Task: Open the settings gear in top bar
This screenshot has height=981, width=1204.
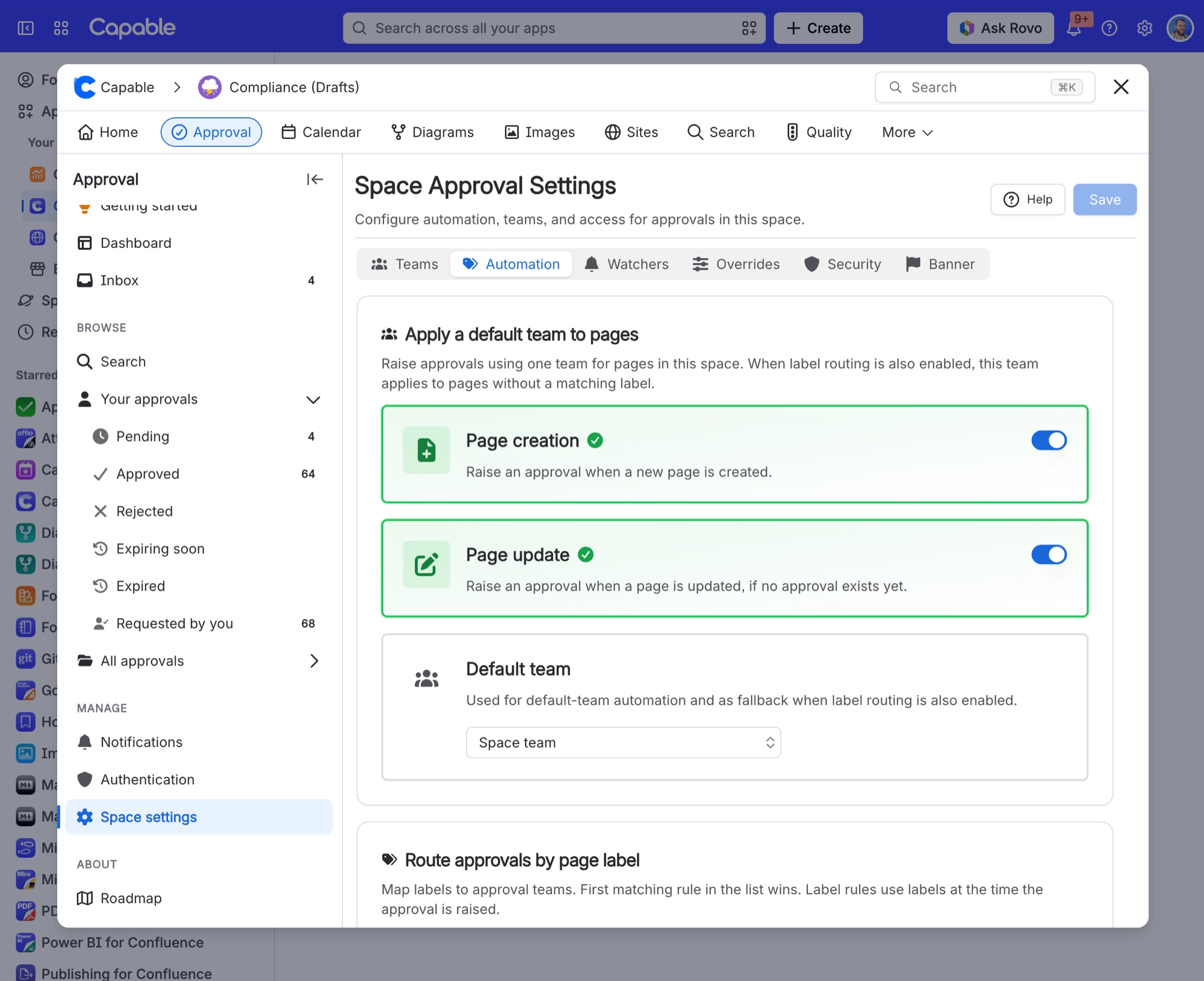Action: (x=1144, y=28)
